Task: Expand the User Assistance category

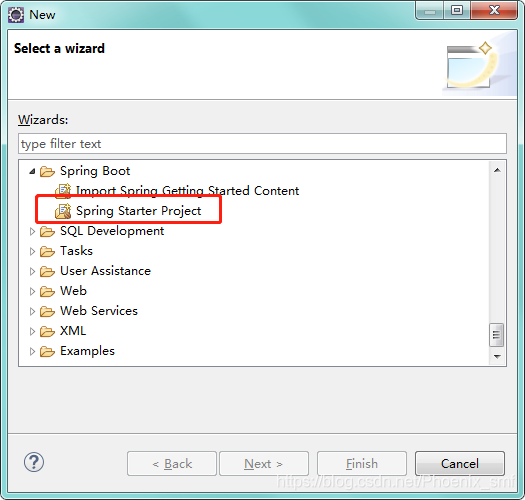Action: click(32, 271)
